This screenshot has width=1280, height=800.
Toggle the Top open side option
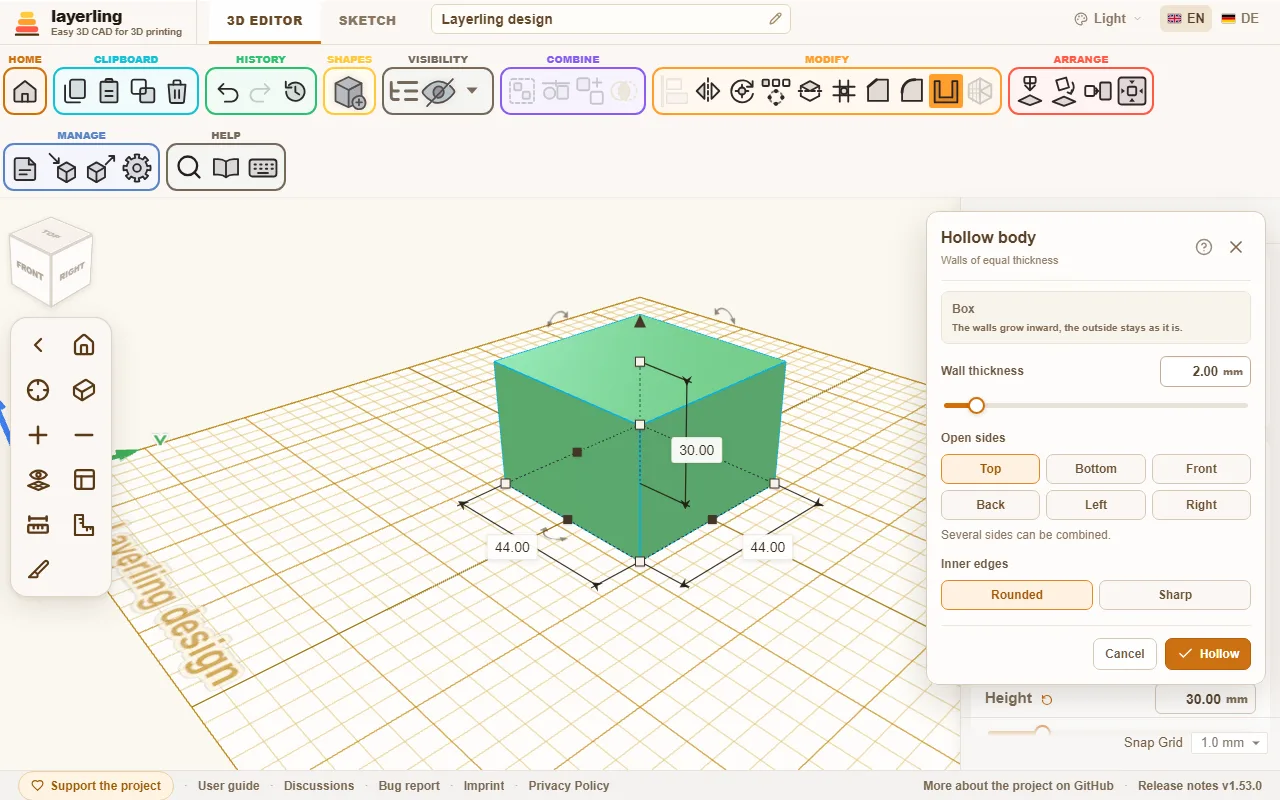[x=990, y=469]
